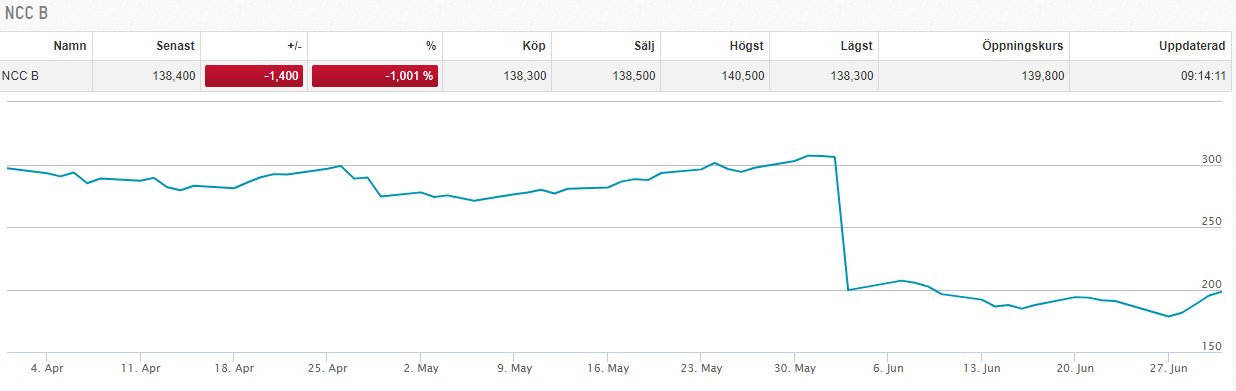The image size is (1236, 391).
Task: Click the 300 price axis label
Action: [1209, 160]
